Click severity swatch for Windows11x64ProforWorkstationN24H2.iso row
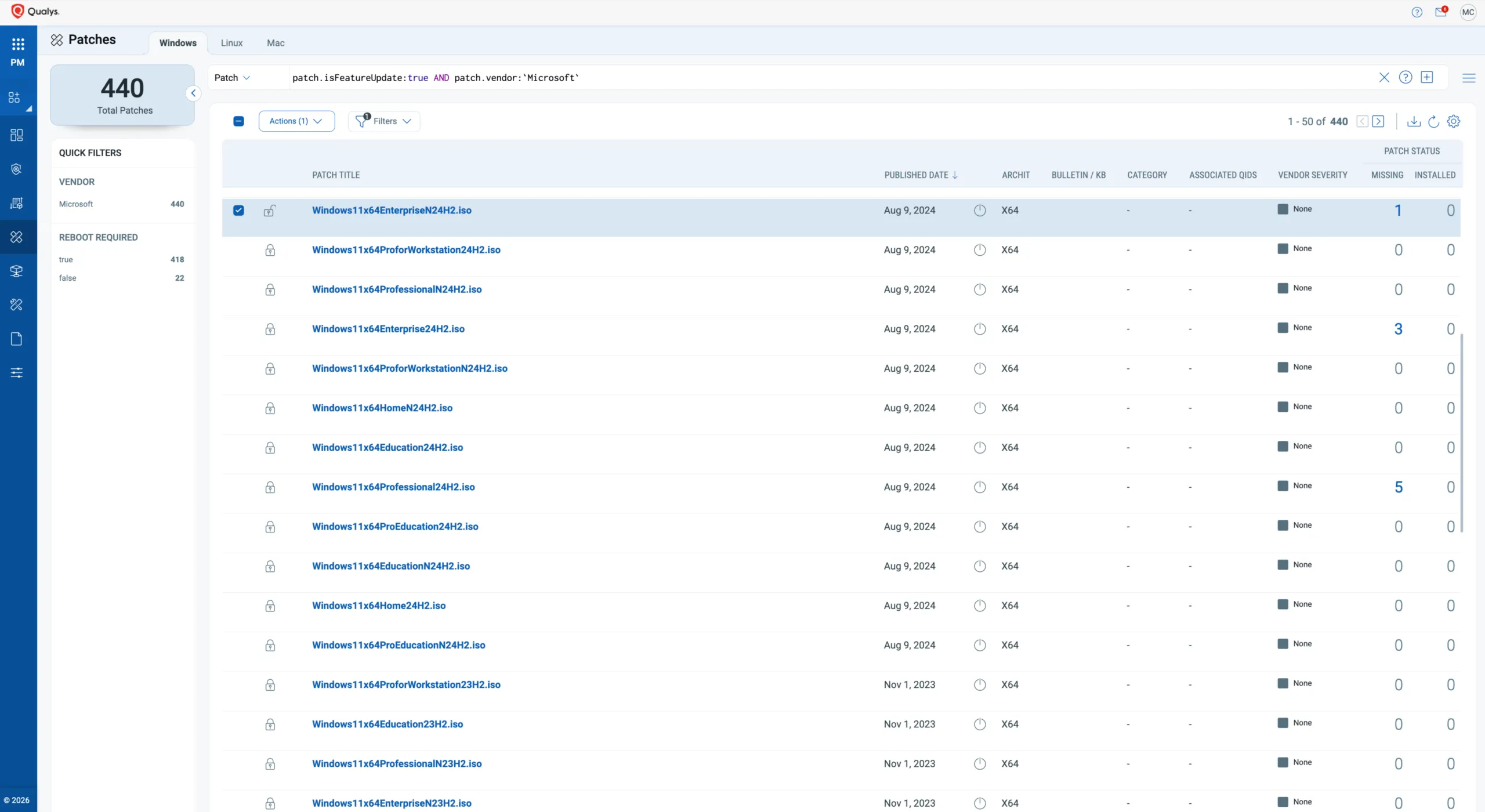Viewport: 1485px width, 812px height. click(1283, 367)
